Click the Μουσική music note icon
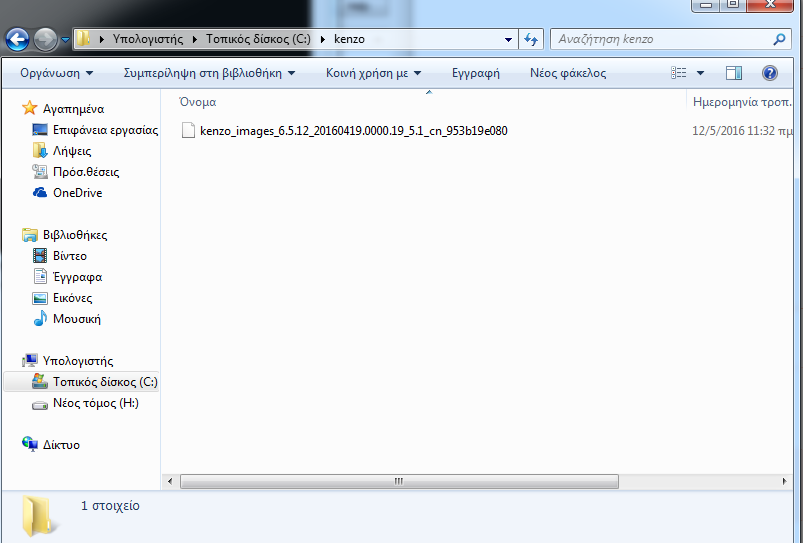The image size is (803, 543). (40, 319)
